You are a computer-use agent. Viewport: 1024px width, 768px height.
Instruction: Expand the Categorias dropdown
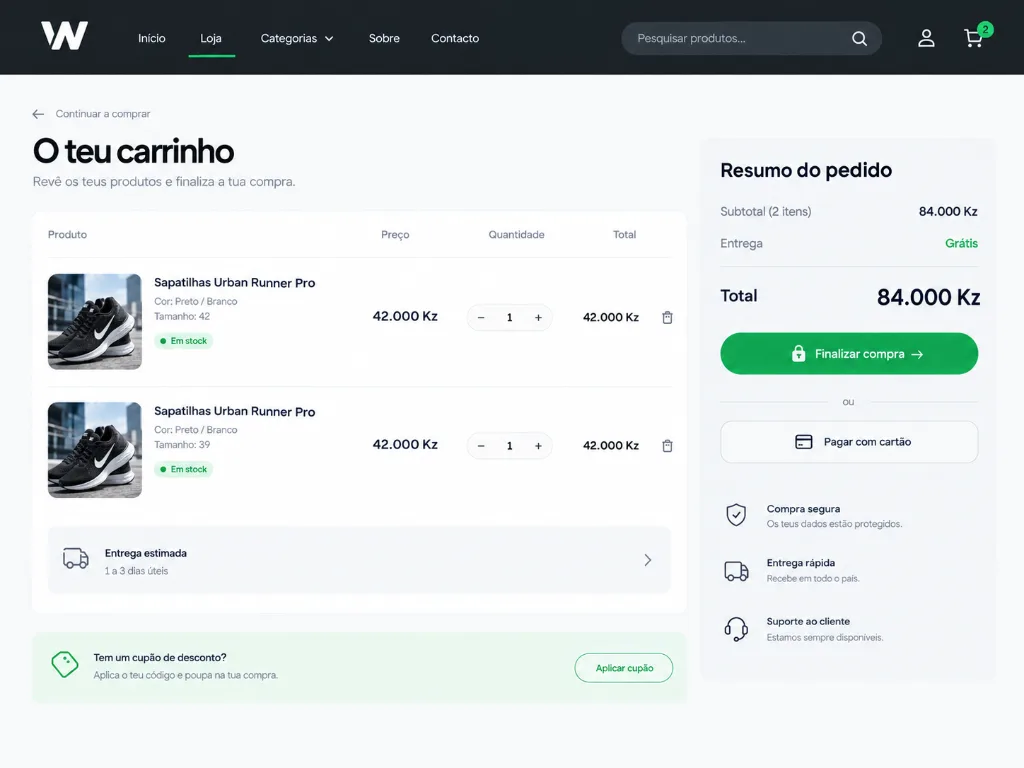coord(297,39)
